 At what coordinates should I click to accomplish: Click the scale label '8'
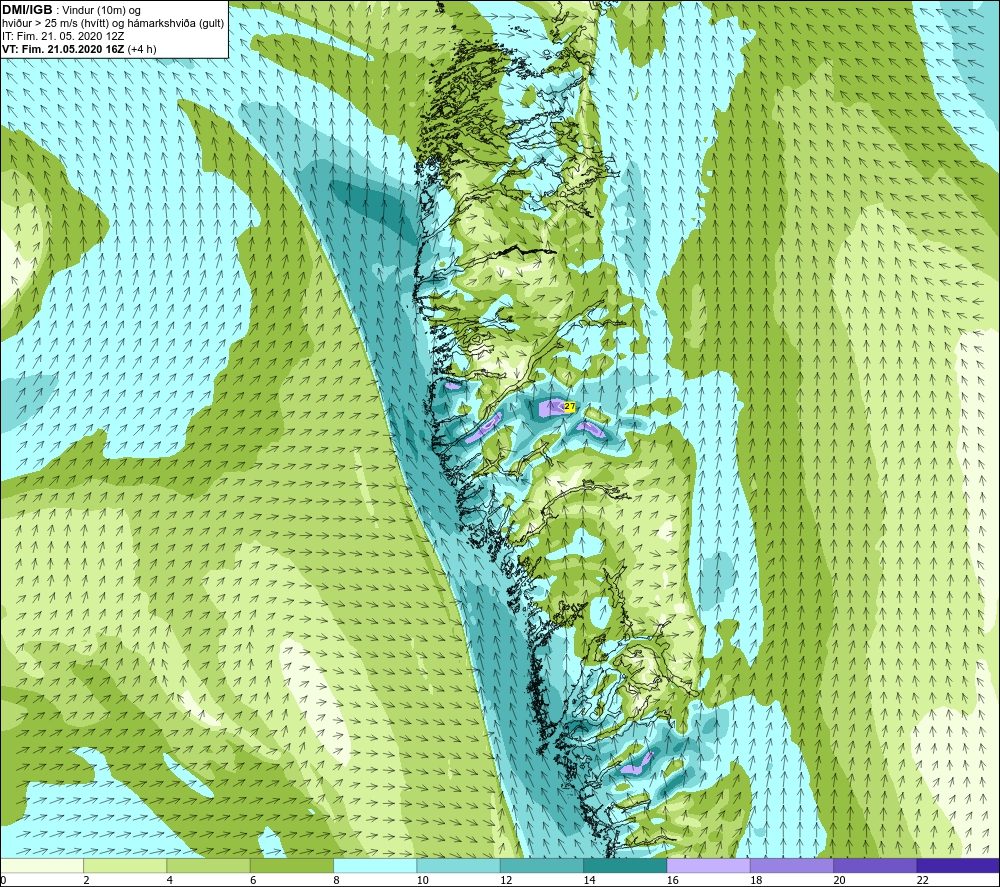click(336, 881)
